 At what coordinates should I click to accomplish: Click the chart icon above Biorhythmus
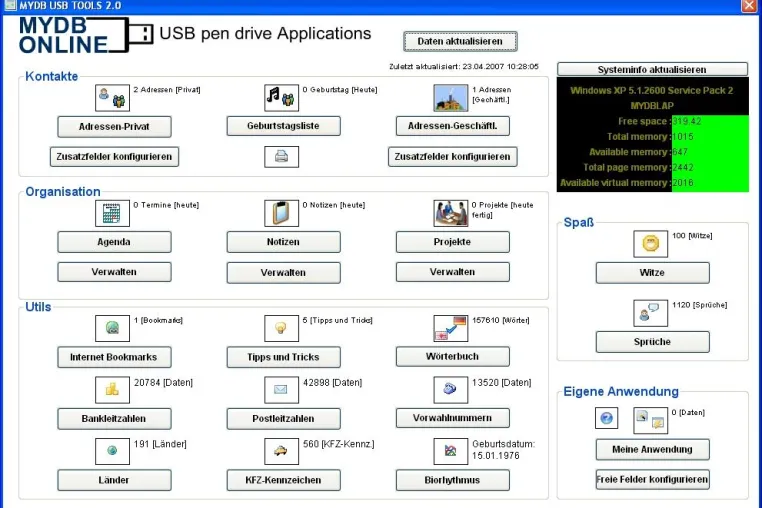(x=450, y=451)
